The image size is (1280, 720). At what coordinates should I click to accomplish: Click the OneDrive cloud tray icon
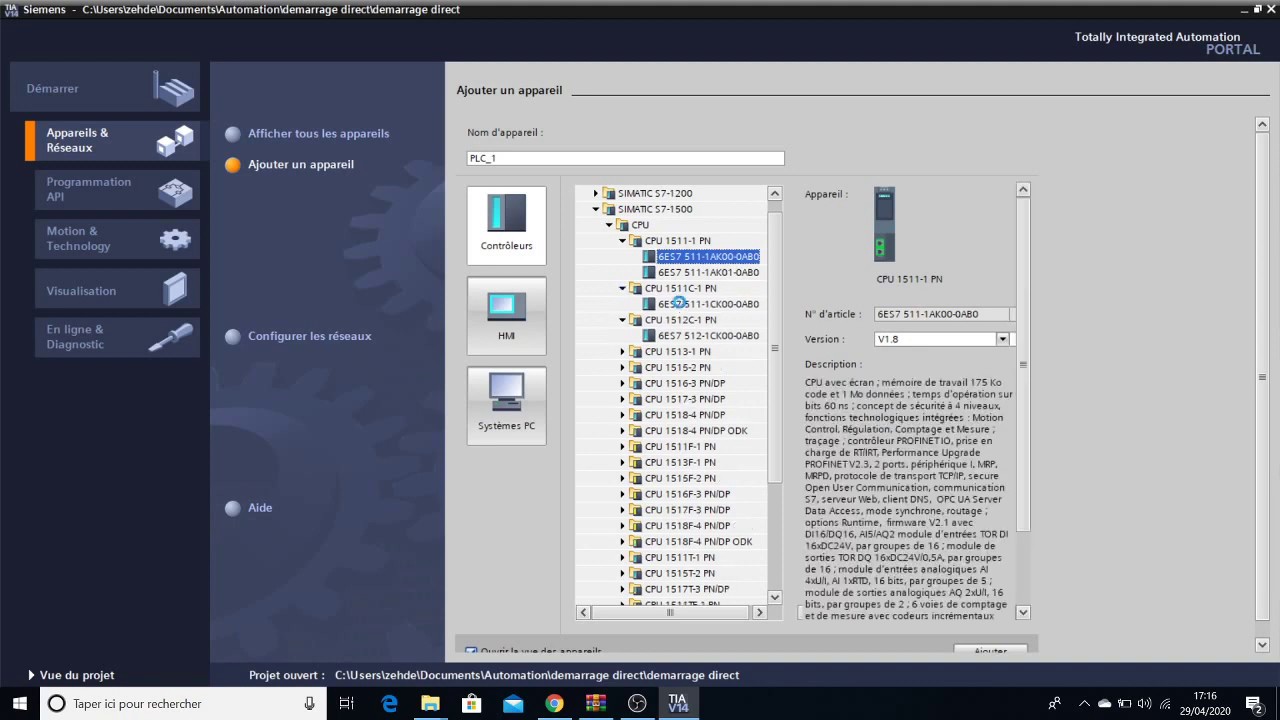pyautogui.click(x=1104, y=703)
